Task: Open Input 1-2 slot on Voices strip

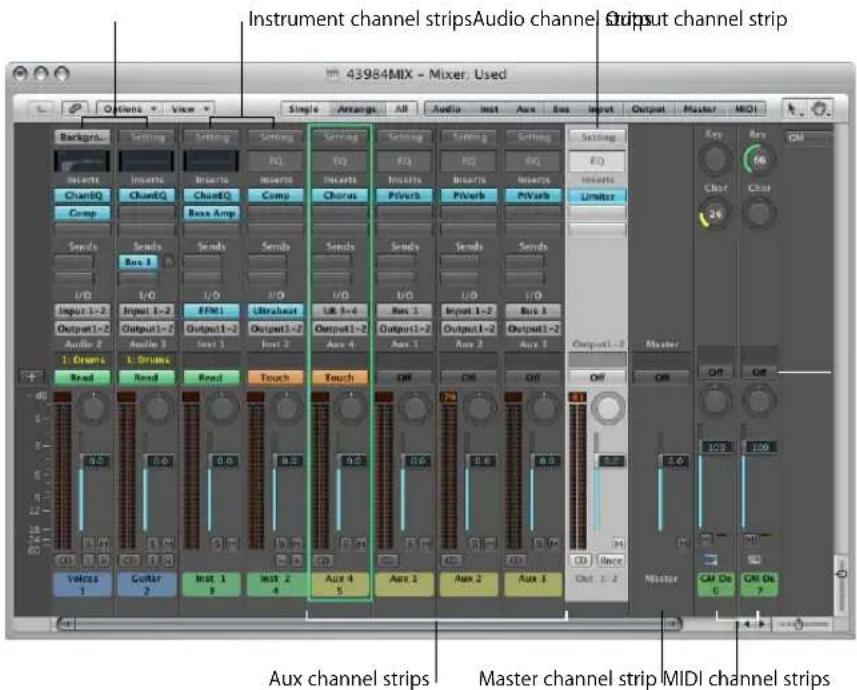Action: [82, 311]
